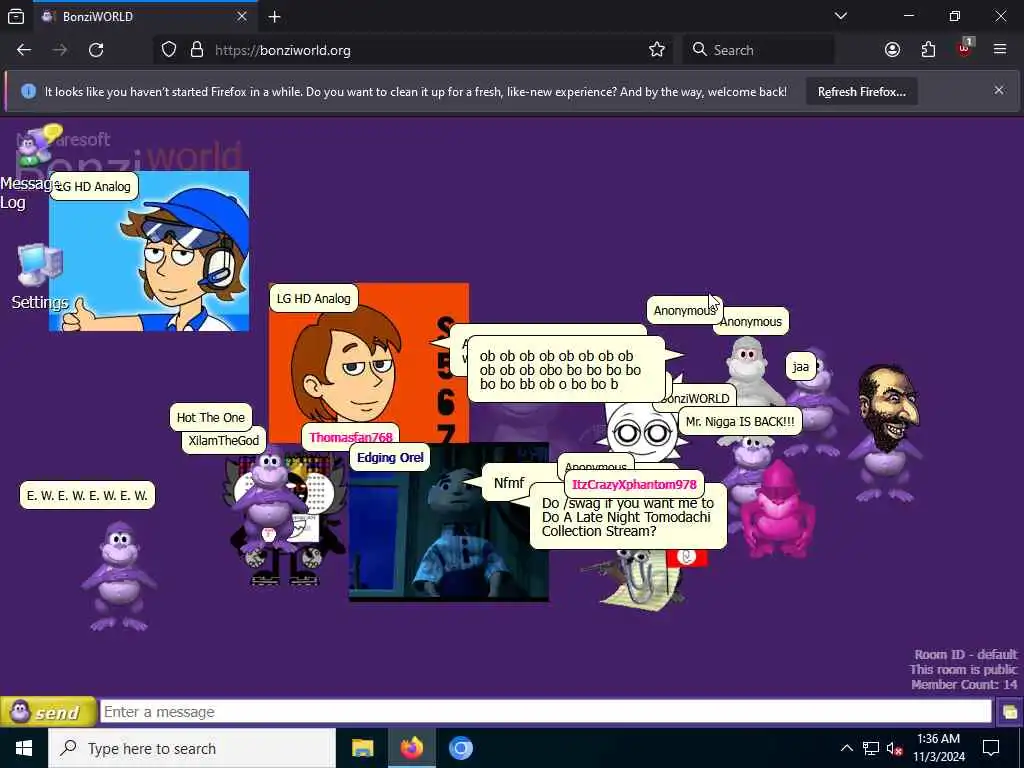Click the 1:36 AM clock
The height and width of the screenshot is (768, 1024).
[938, 739]
